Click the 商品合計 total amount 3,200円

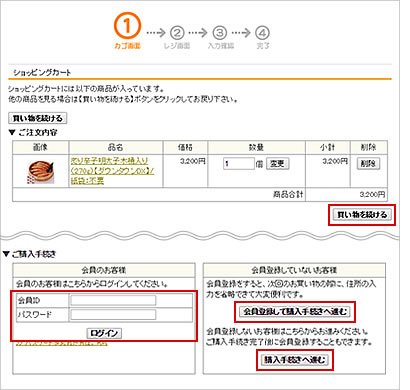pyautogui.click(x=372, y=194)
